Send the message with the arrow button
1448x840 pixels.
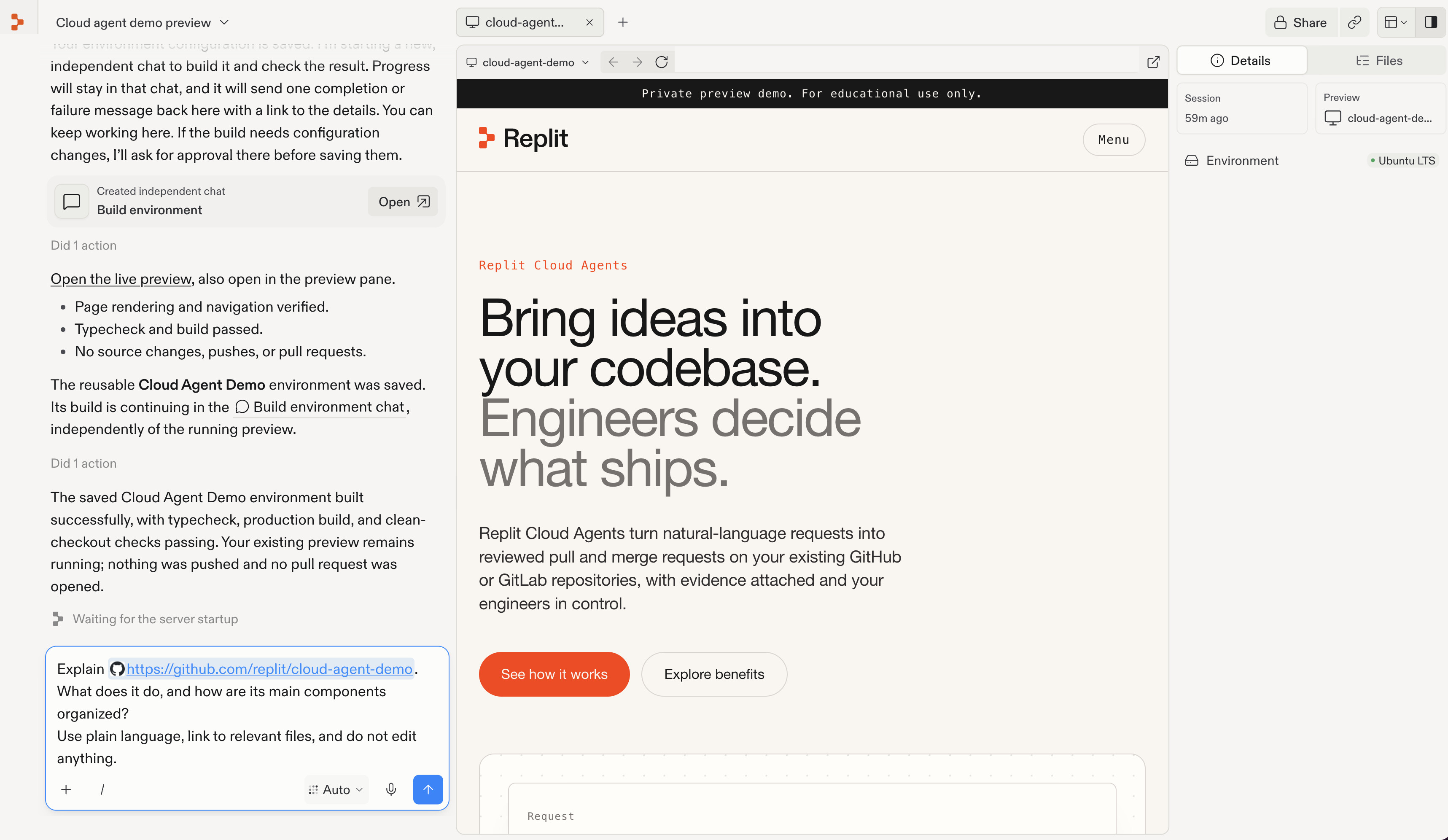pyautogui.click(x=428, y=789)
